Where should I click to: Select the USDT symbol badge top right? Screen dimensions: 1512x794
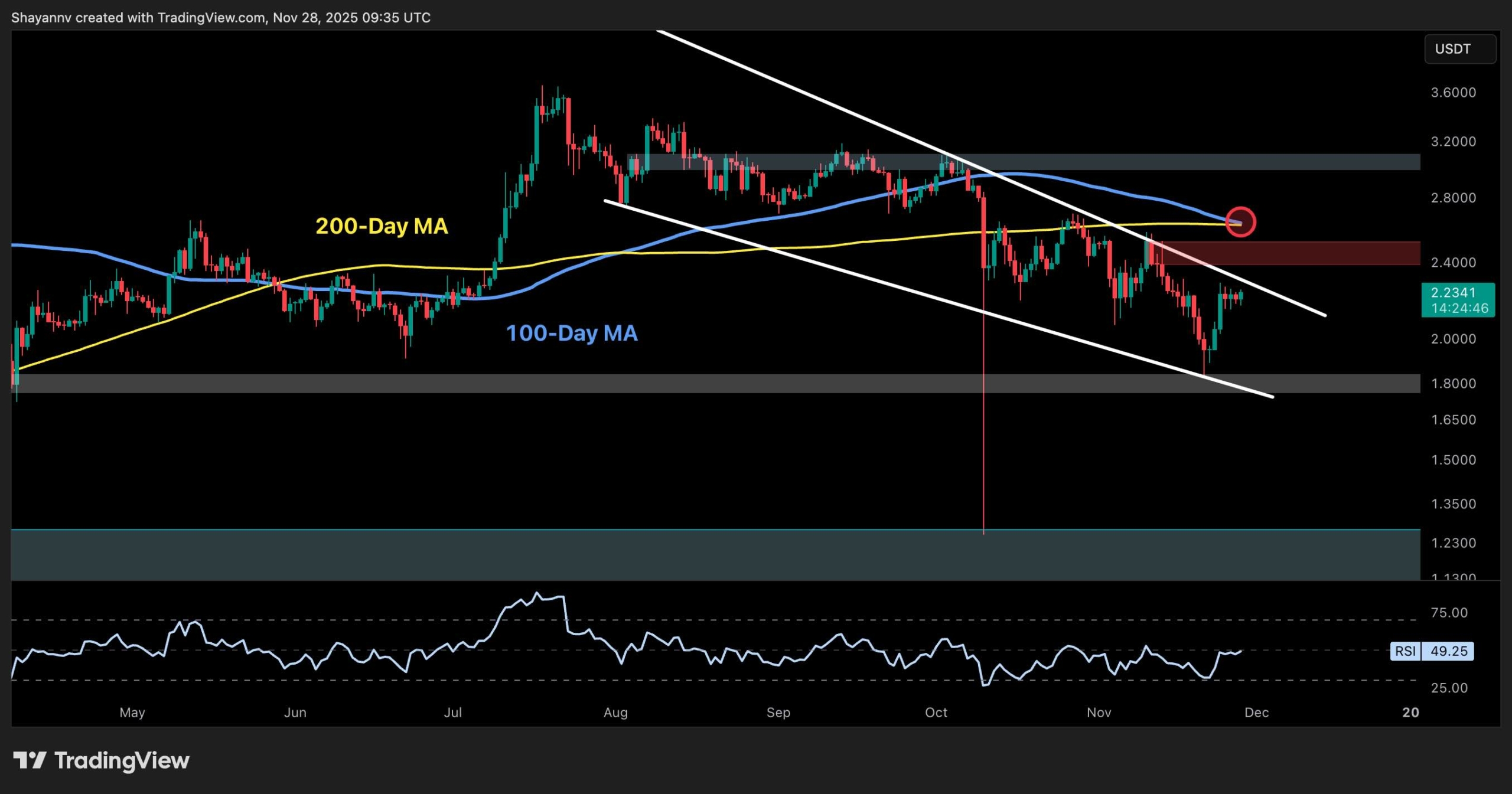(1459, 50)
